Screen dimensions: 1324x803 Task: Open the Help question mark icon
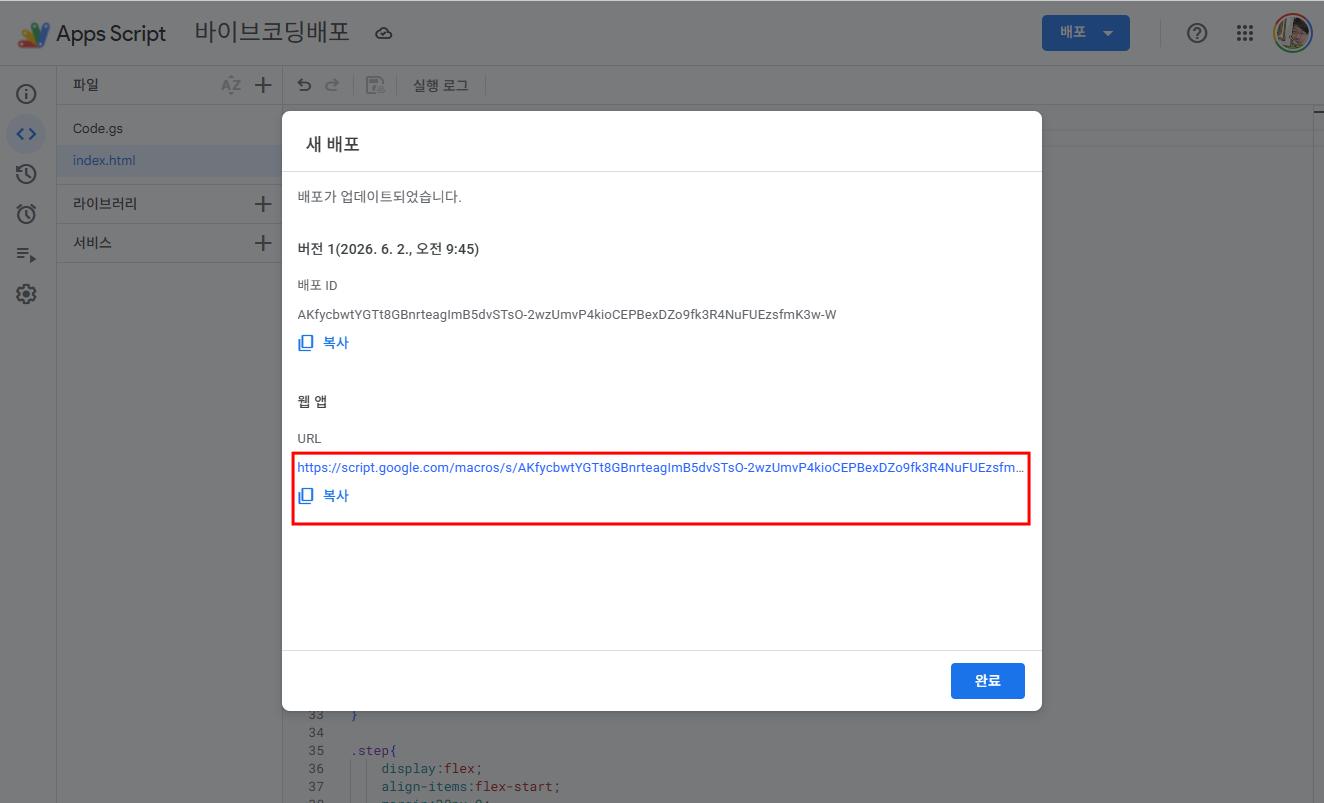pyautogui.click(x=1197, y=33)
